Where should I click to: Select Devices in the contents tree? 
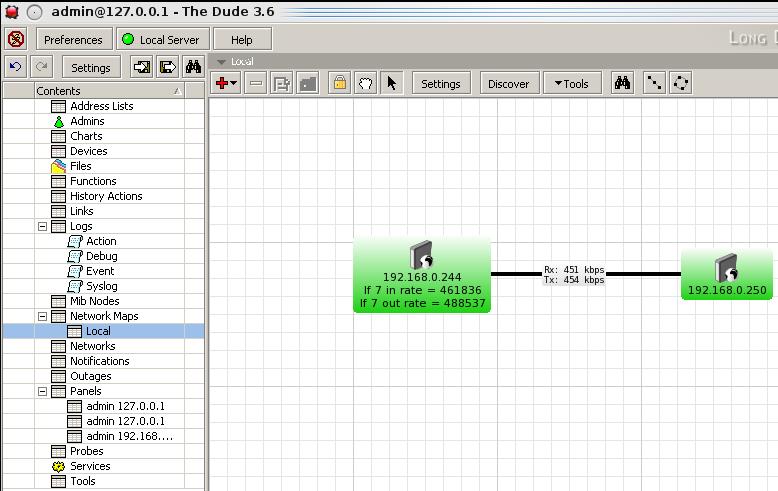coord(89,151)
